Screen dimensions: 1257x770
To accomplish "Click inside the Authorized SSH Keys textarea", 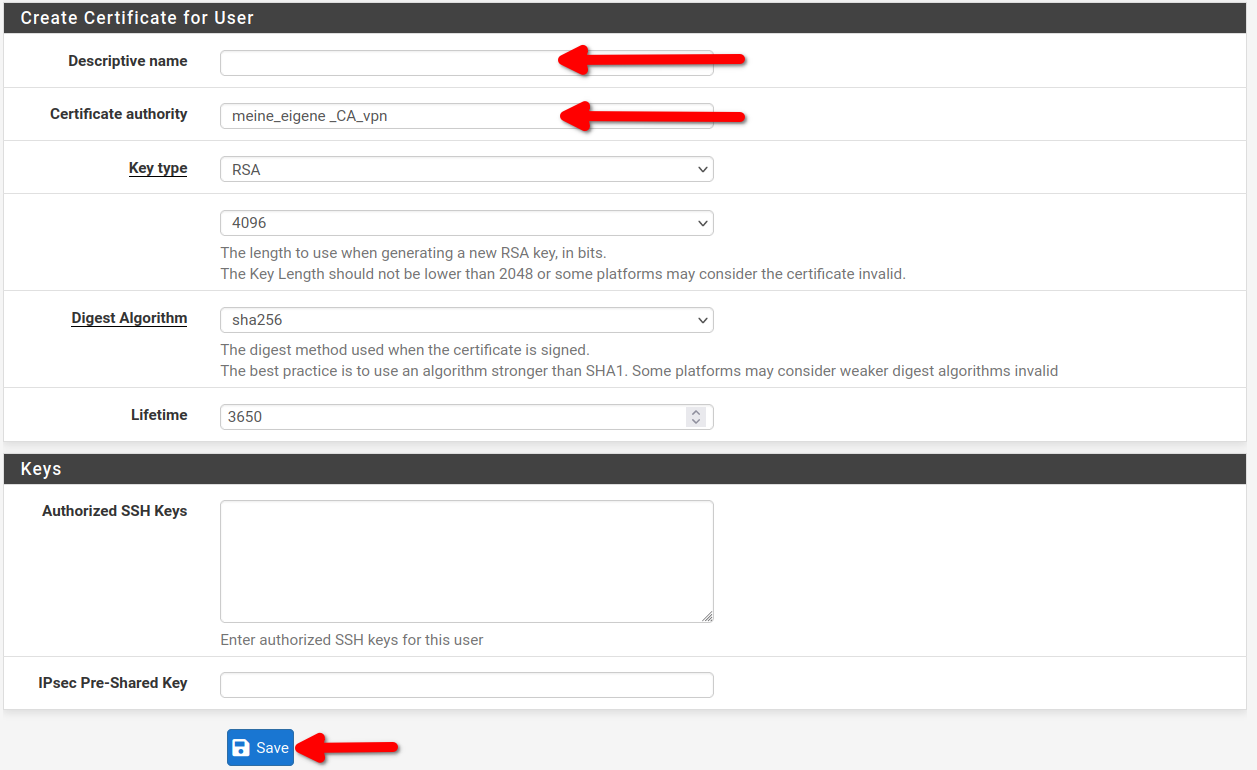I will tap(466, 561).
